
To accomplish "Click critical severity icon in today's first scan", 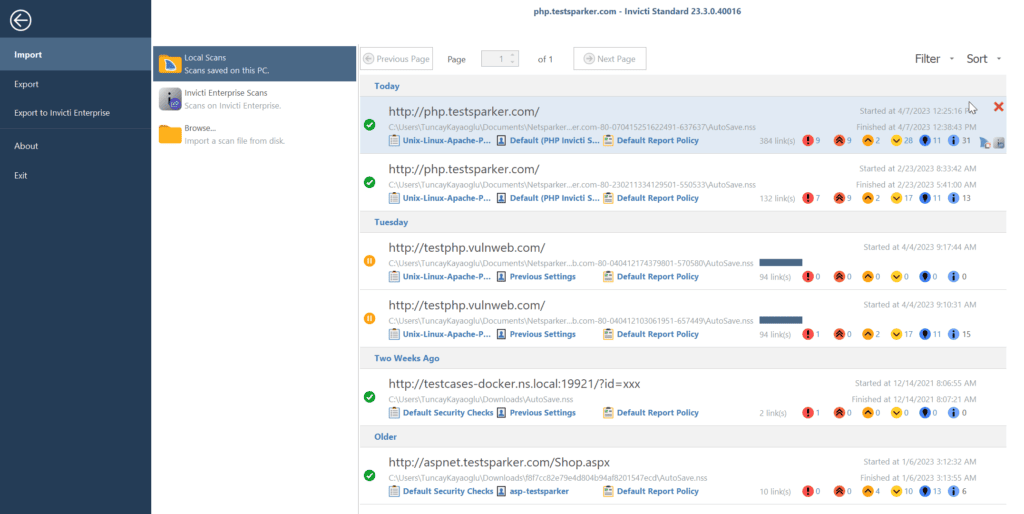I will tap(808, 141).
